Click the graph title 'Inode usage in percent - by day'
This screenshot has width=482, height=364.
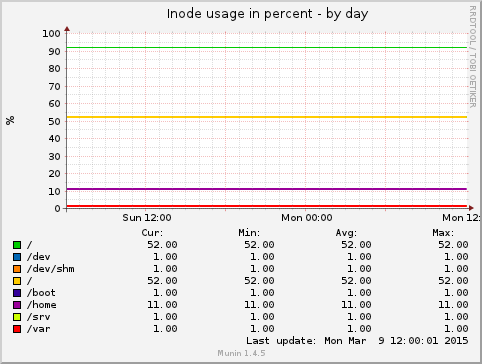click(267, 14)
